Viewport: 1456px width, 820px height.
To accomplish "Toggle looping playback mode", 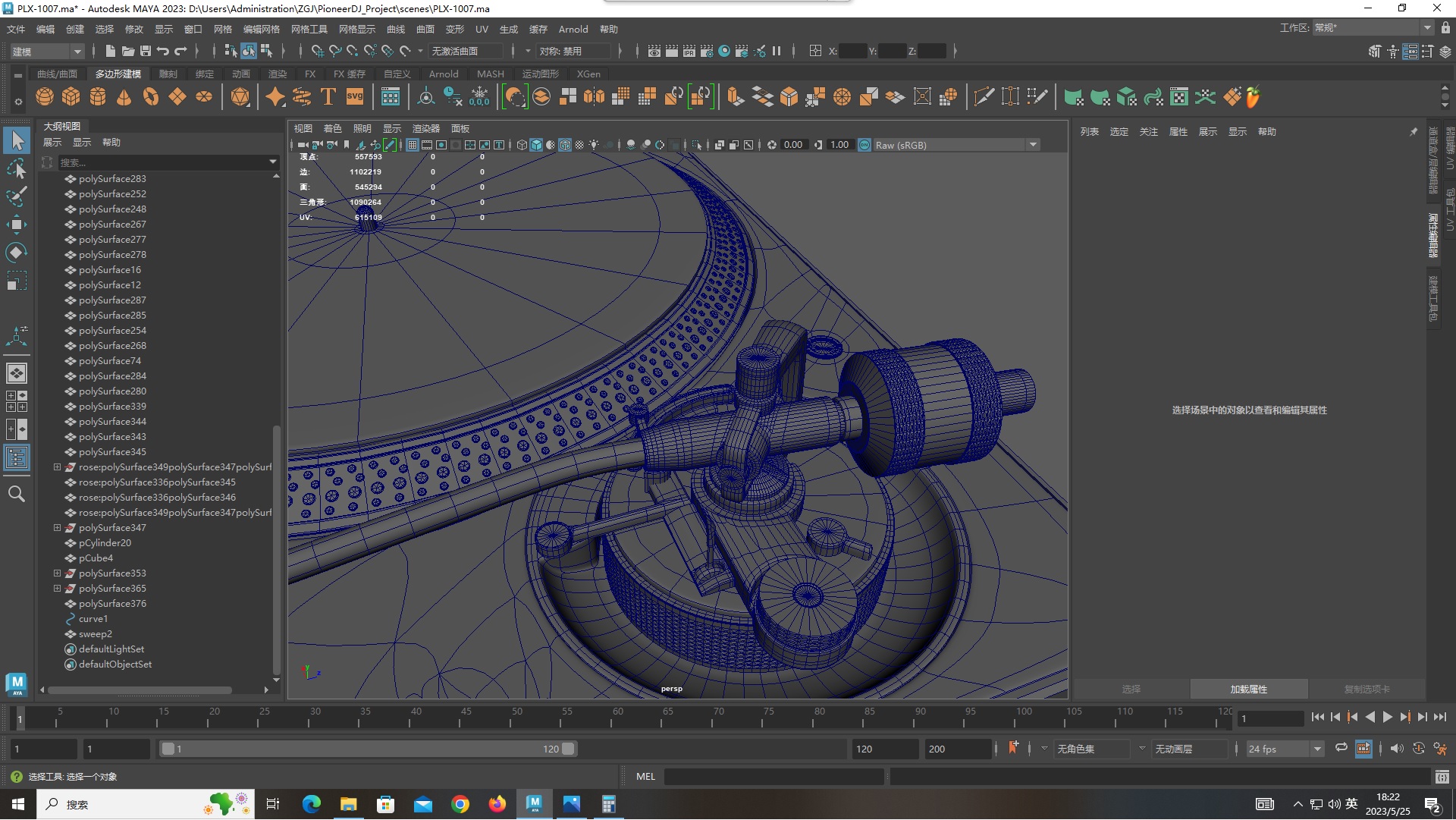I will (1341, 749).
